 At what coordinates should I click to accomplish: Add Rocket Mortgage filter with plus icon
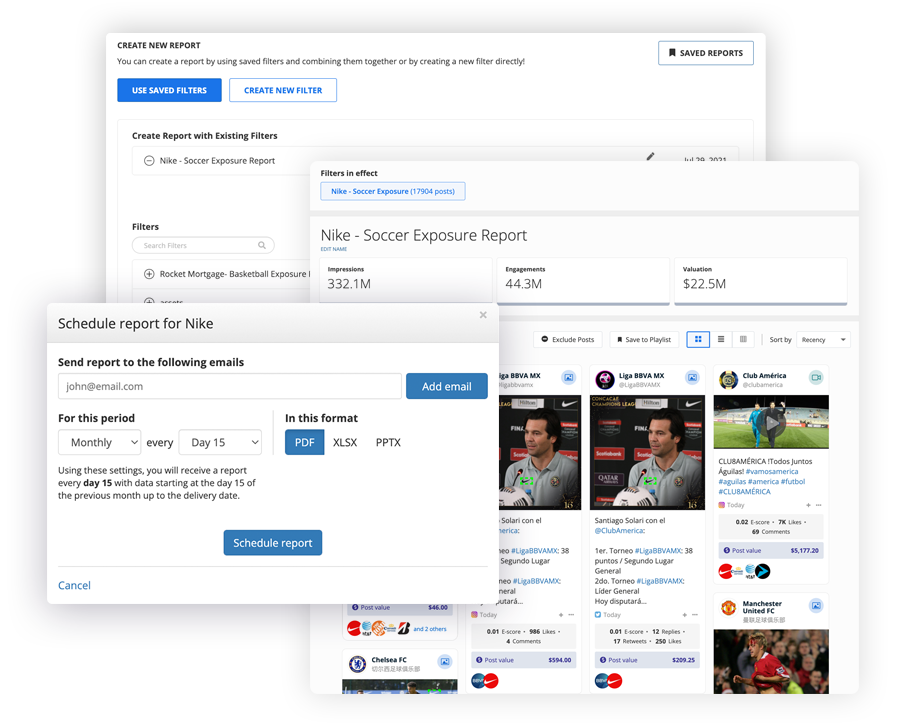pos(149,274)
